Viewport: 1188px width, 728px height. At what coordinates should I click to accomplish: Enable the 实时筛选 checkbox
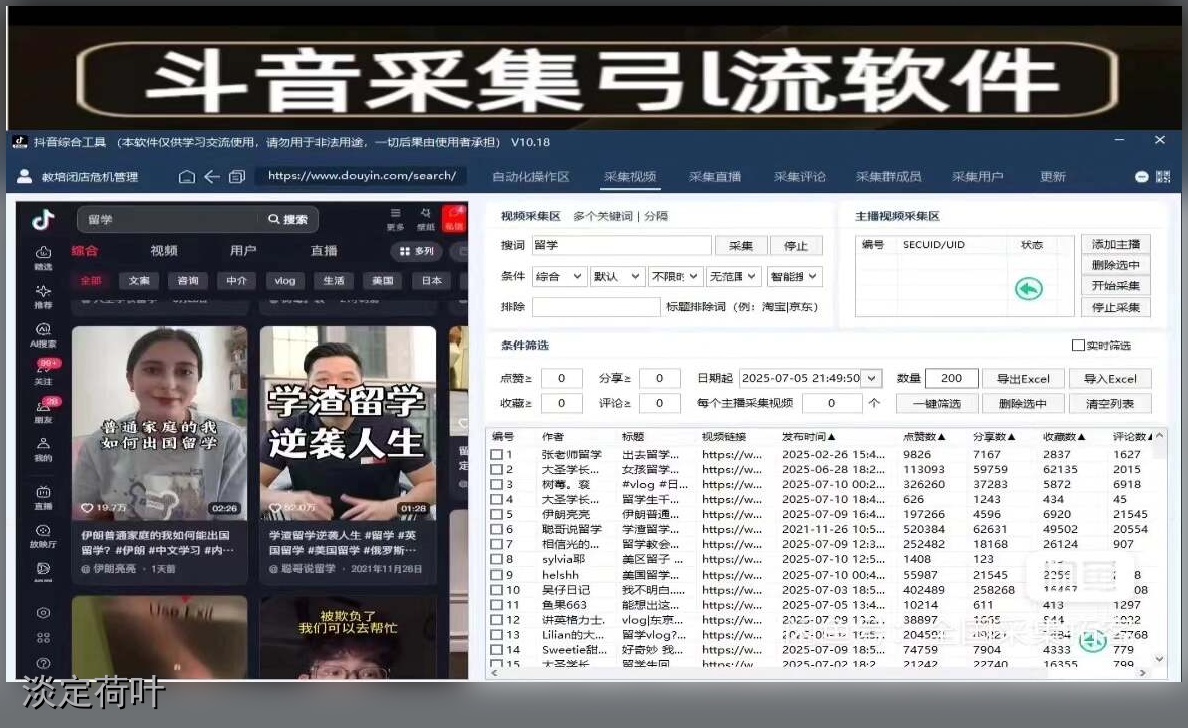(1078, 345)
